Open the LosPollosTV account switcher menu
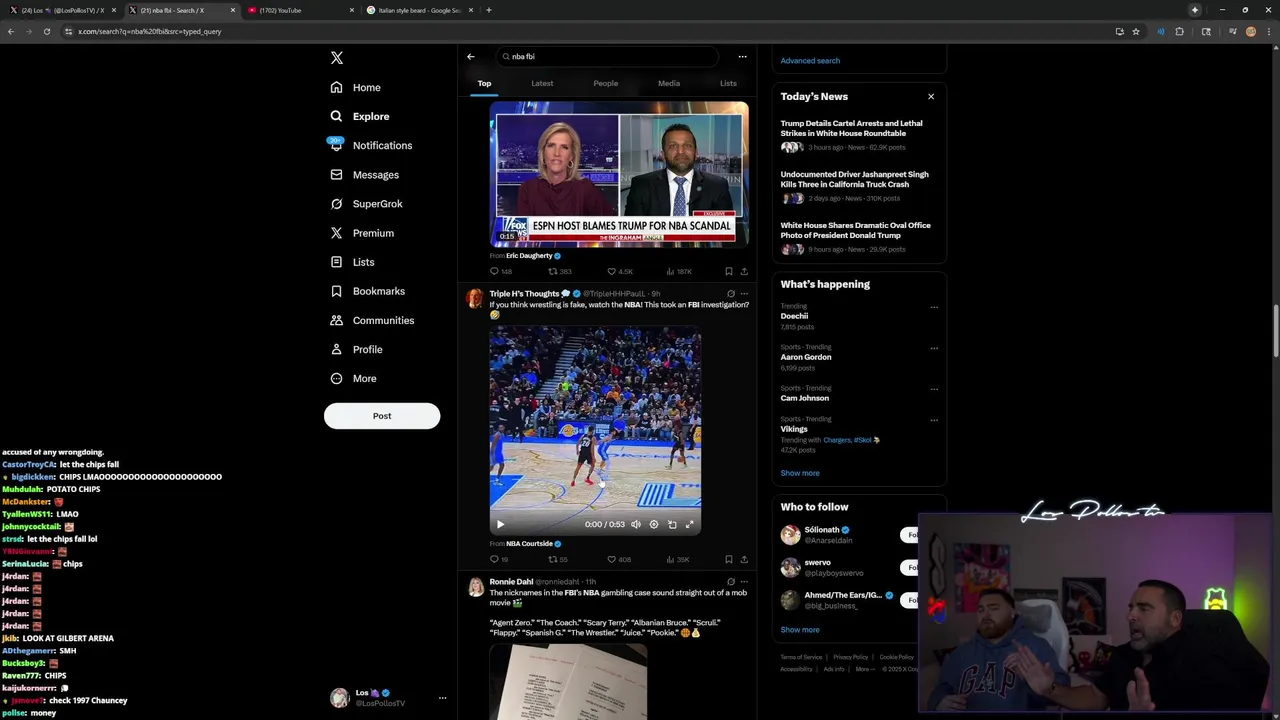This screenshot has width=1280, height=720. pos(442,698)
